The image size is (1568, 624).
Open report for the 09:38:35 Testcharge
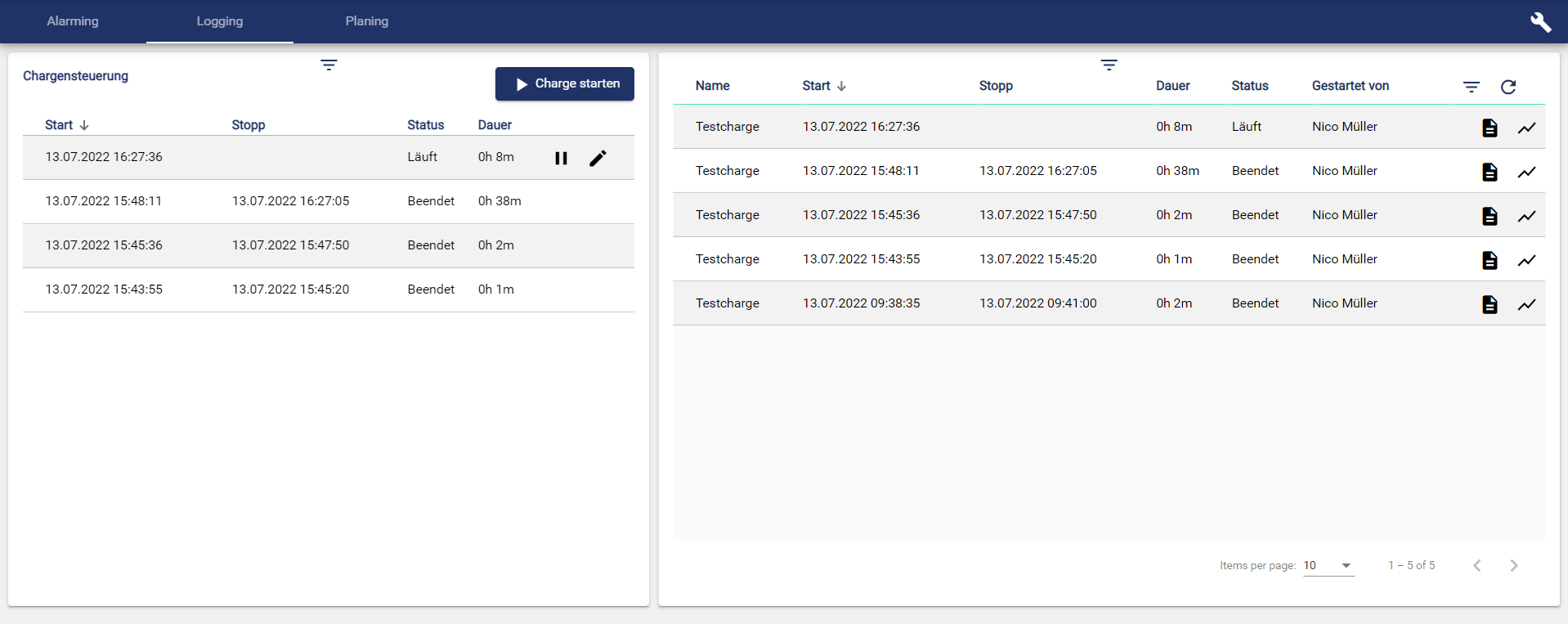(x=1490, y=304)
